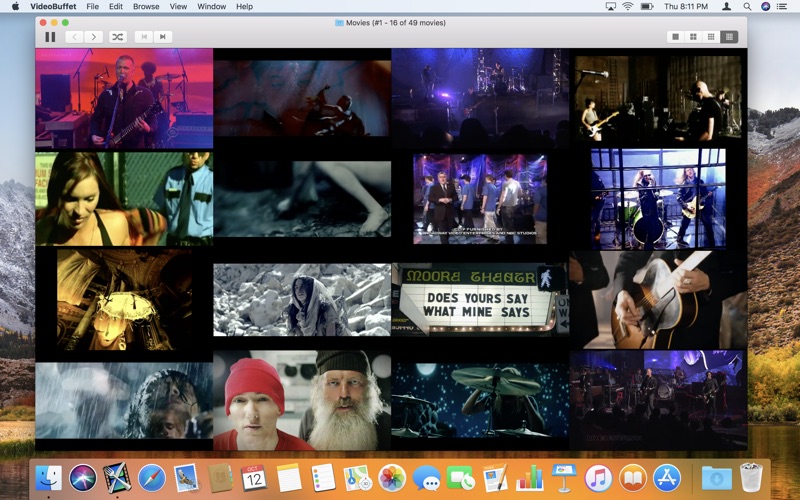Switch to the 3x3 grid view
The width and height of the screenshot is (800, 500).
click(711, 37)
